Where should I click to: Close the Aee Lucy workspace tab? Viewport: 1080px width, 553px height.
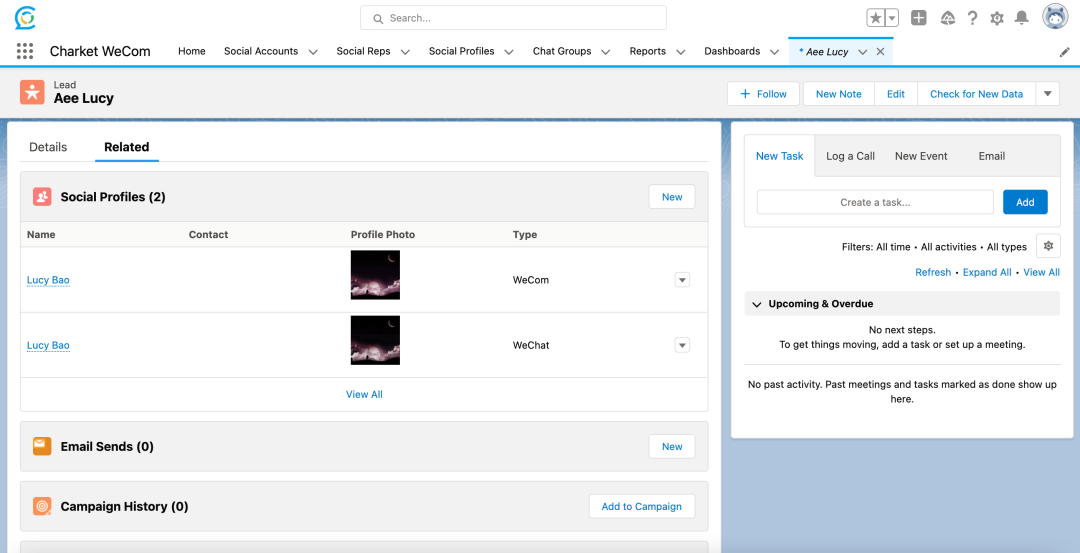(x=880, y=52)
